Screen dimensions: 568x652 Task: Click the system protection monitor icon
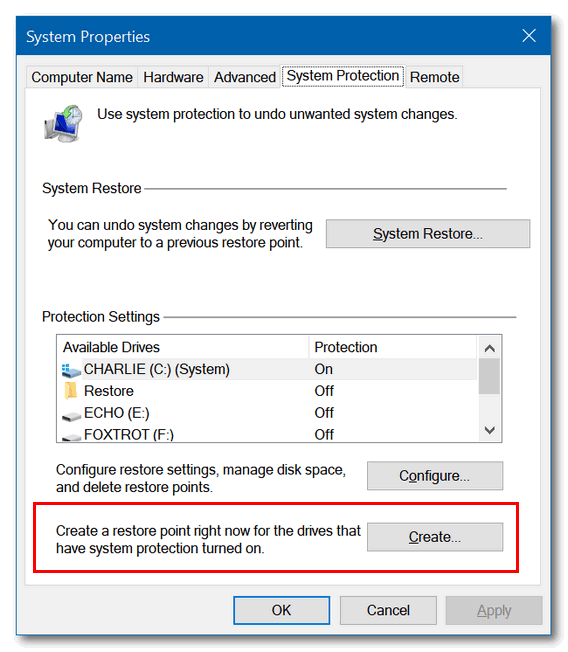point(63,123)
